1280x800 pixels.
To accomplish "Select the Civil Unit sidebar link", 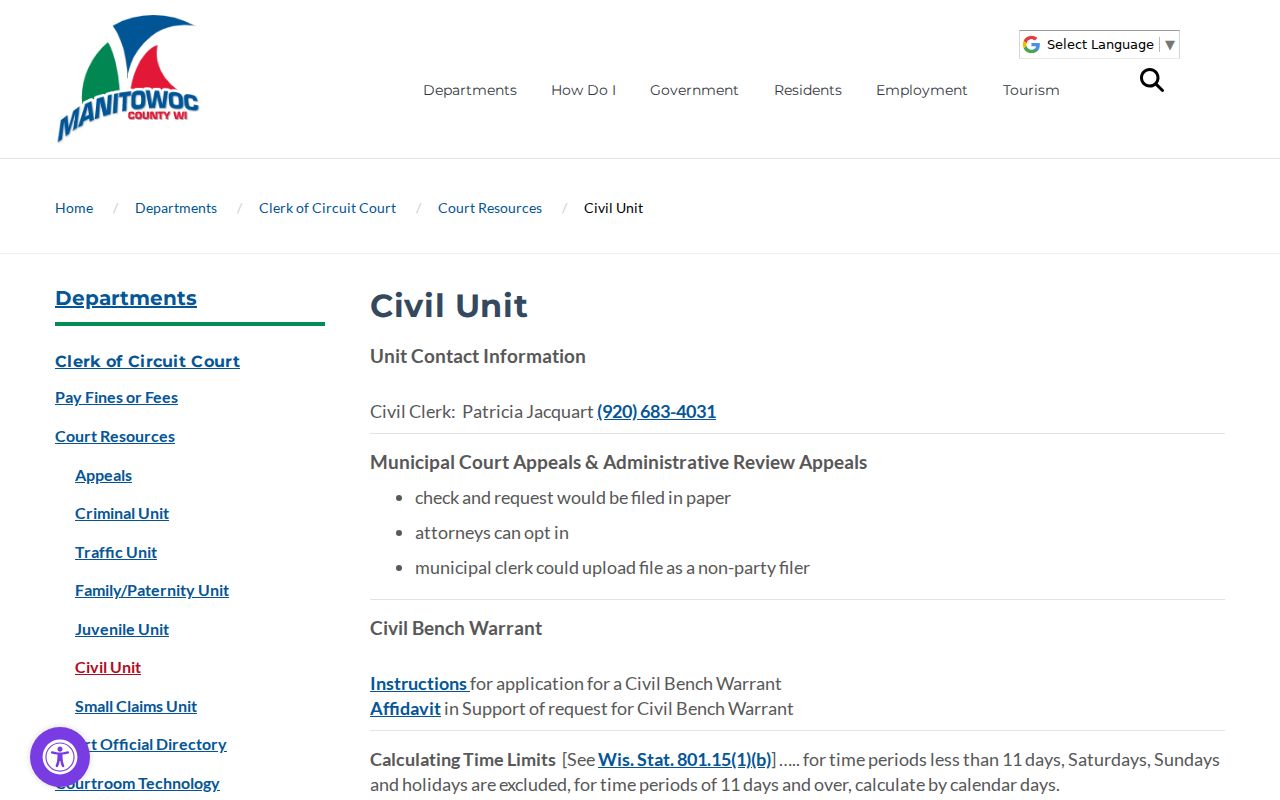I will click(108, 668).
